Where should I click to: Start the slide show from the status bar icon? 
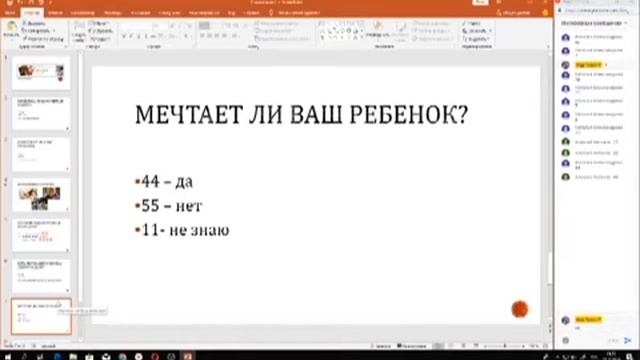(476, 346)
